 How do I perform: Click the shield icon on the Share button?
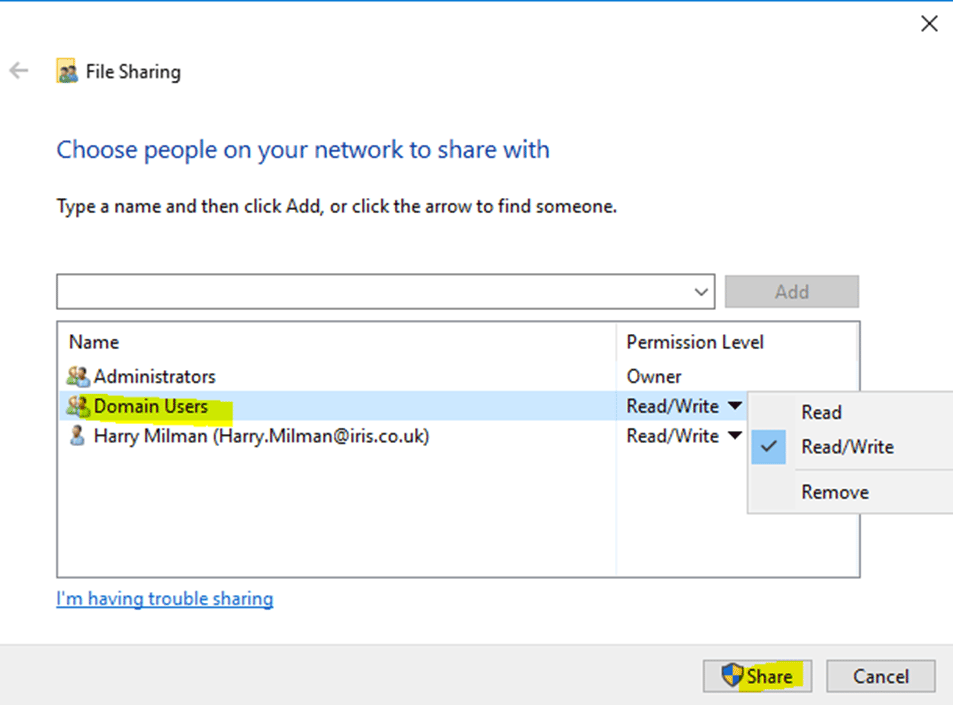(732, 675)
